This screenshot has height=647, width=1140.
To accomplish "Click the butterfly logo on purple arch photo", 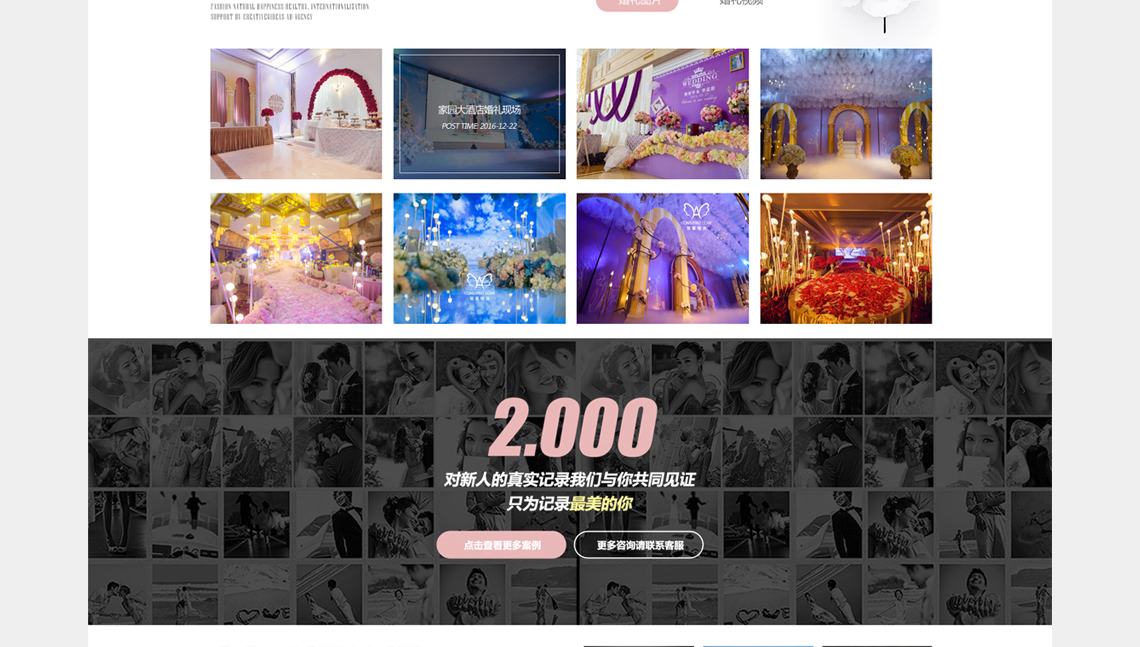I will 696,214.
